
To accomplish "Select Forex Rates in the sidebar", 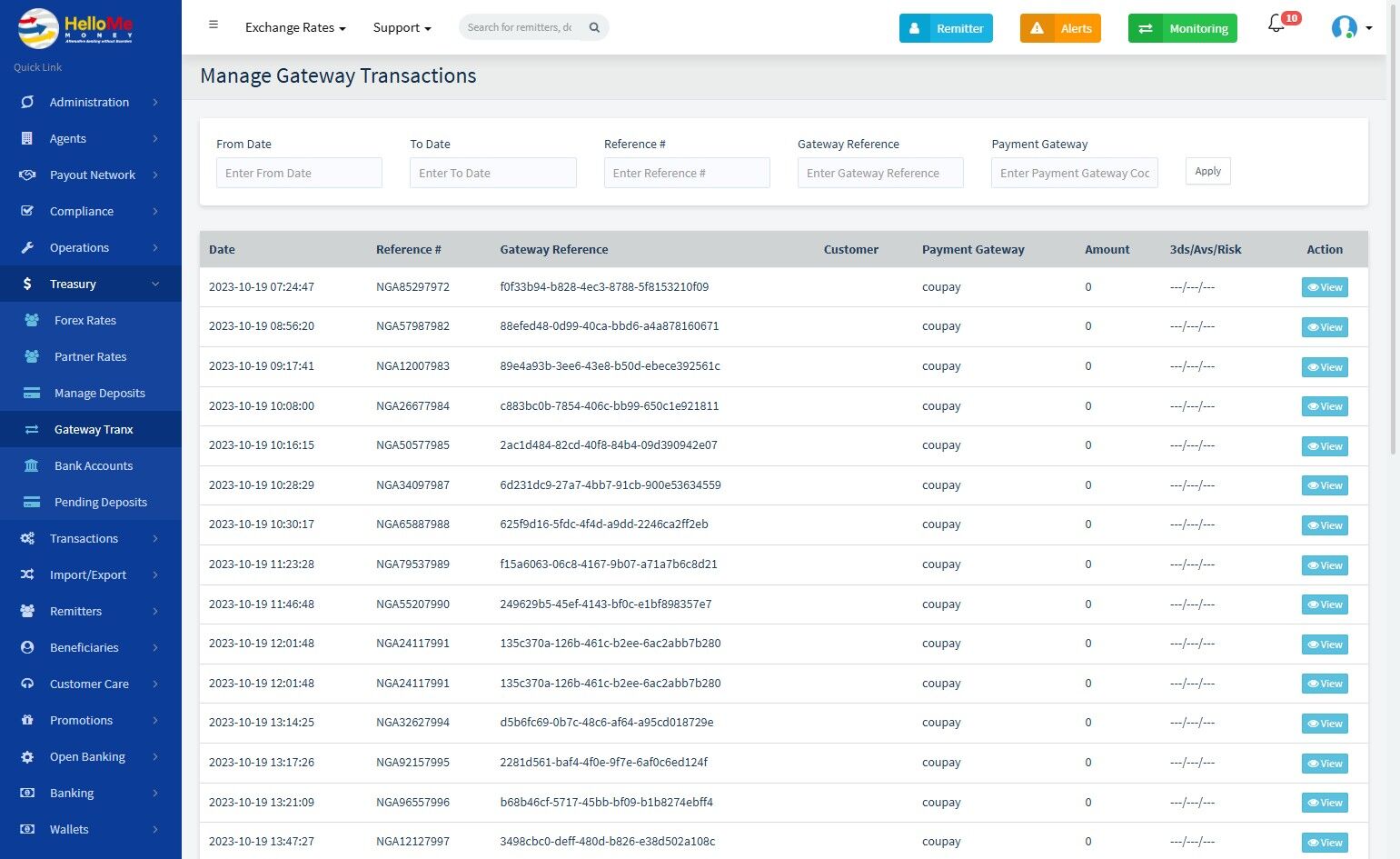I will pos(84,320).
